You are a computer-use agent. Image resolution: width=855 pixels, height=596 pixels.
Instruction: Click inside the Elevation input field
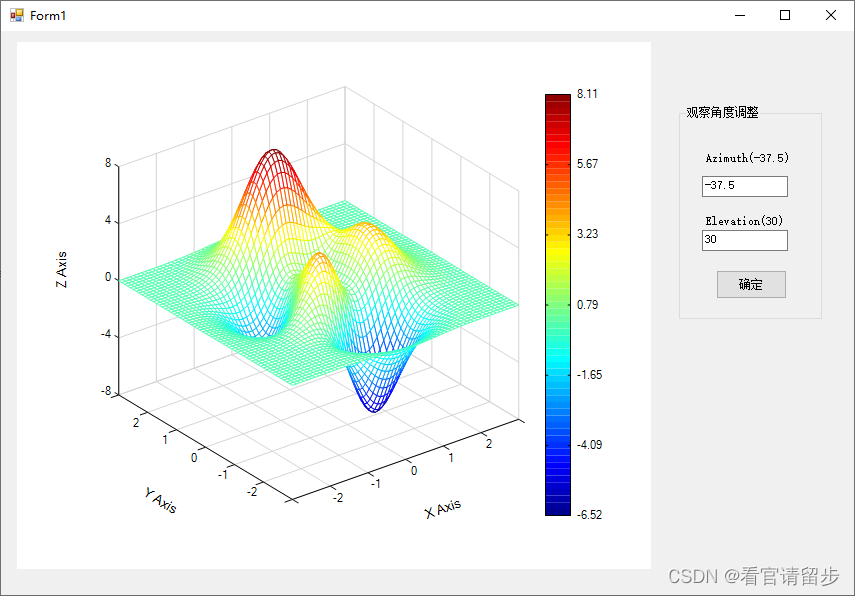tap(743, 240)
